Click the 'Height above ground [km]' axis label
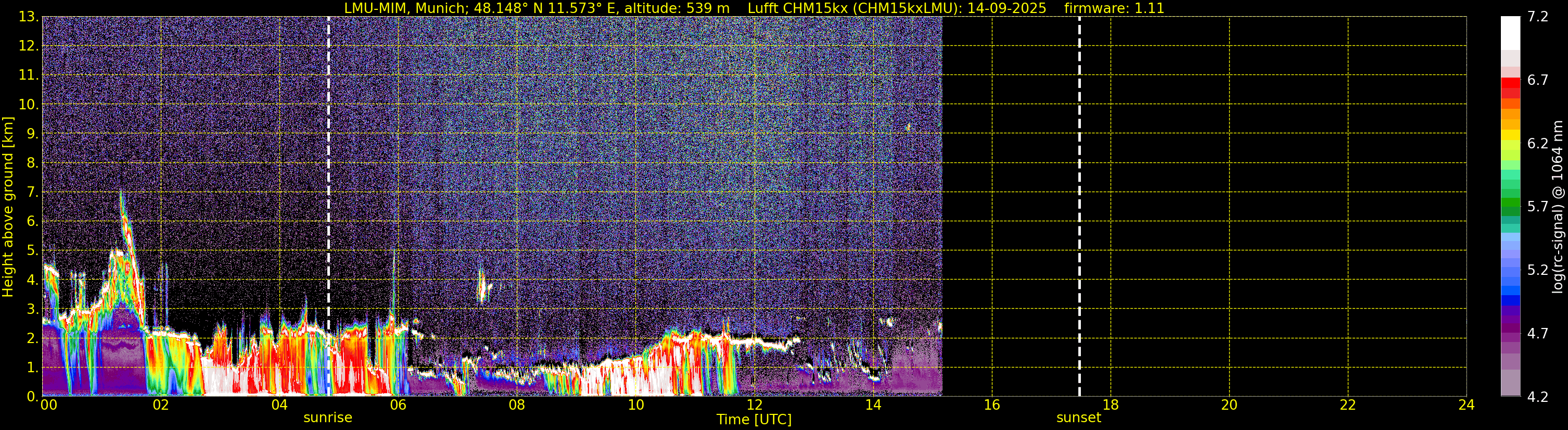 [8, 207]
